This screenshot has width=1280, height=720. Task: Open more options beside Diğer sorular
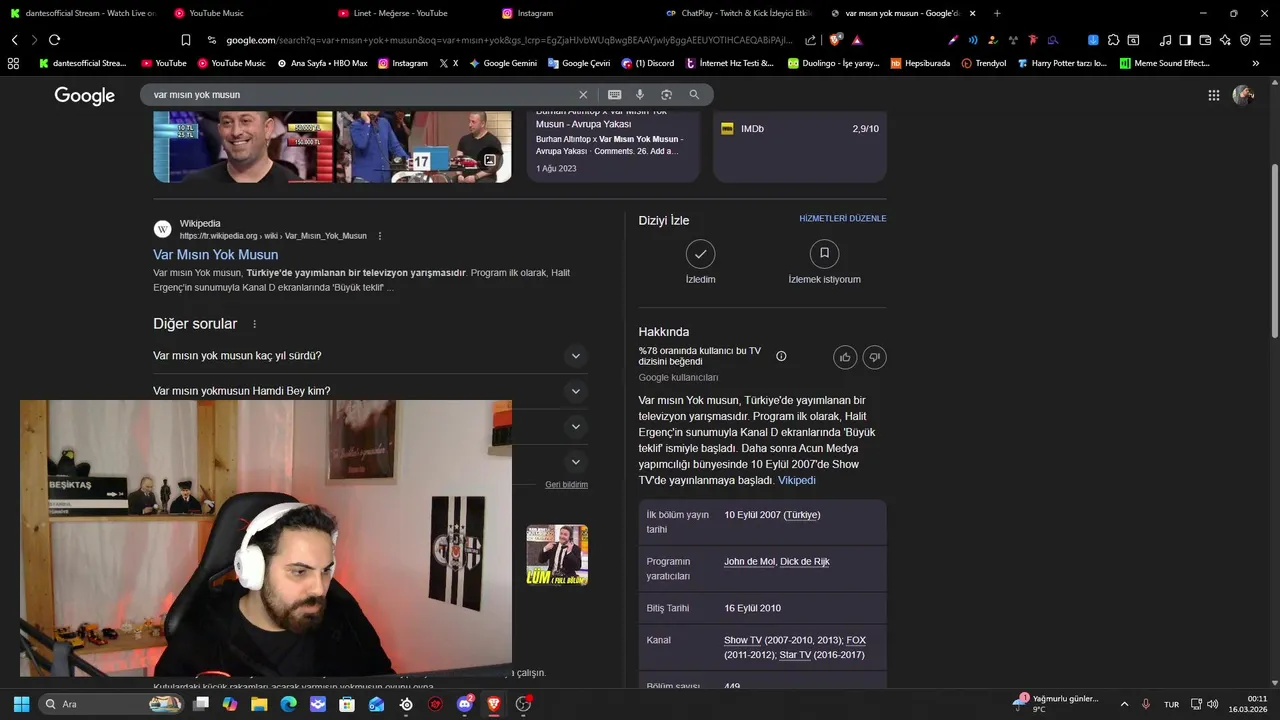254,324
